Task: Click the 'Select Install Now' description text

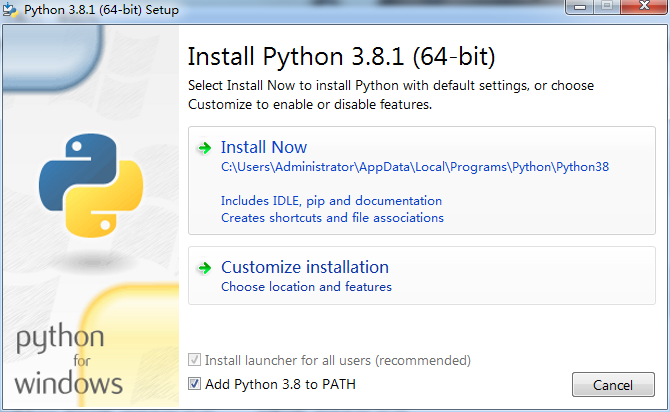Action: 391,95
